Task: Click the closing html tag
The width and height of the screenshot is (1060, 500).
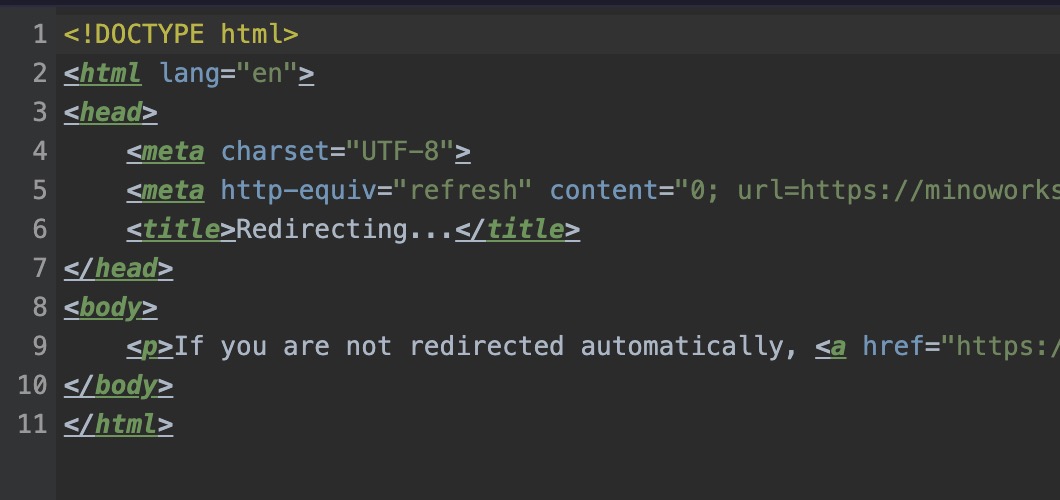Action: coord(118,424)
